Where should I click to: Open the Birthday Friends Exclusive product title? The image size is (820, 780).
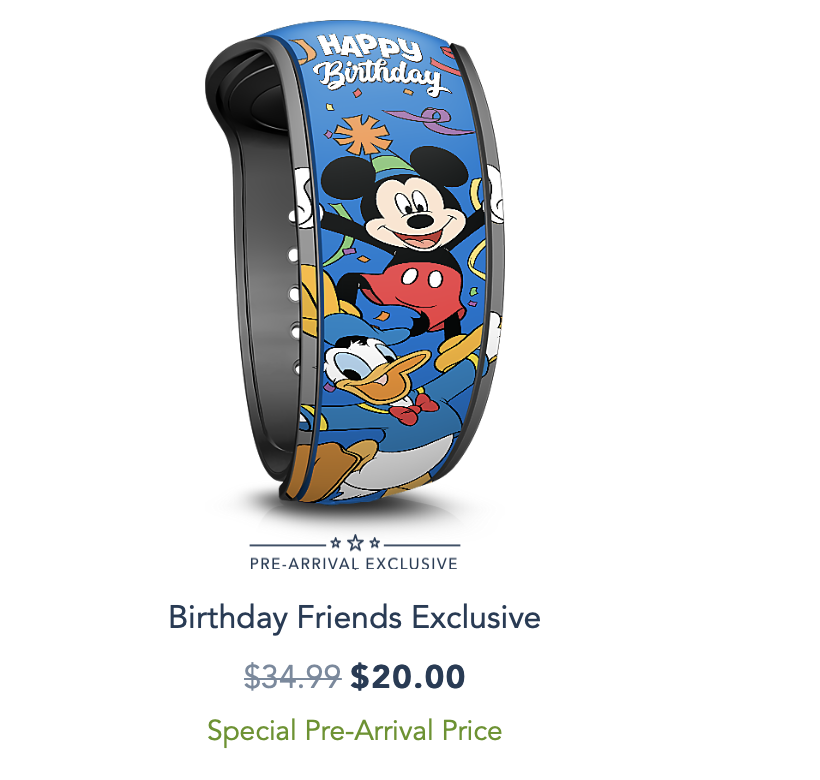pyautogui.click(x=355, y=617)
